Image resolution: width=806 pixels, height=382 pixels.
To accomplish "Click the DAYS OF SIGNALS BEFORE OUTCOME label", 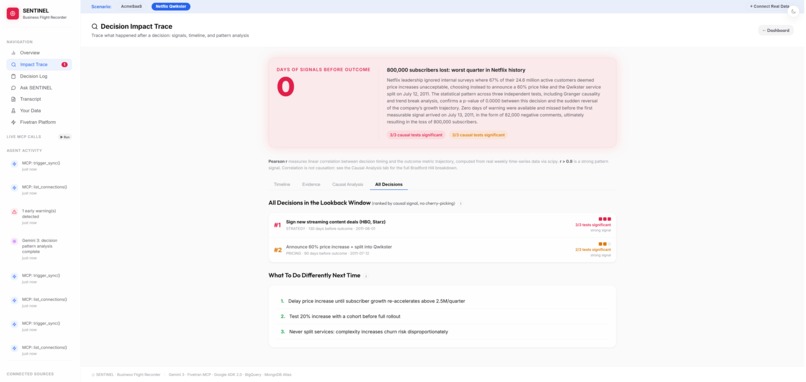I will point(323,69).
